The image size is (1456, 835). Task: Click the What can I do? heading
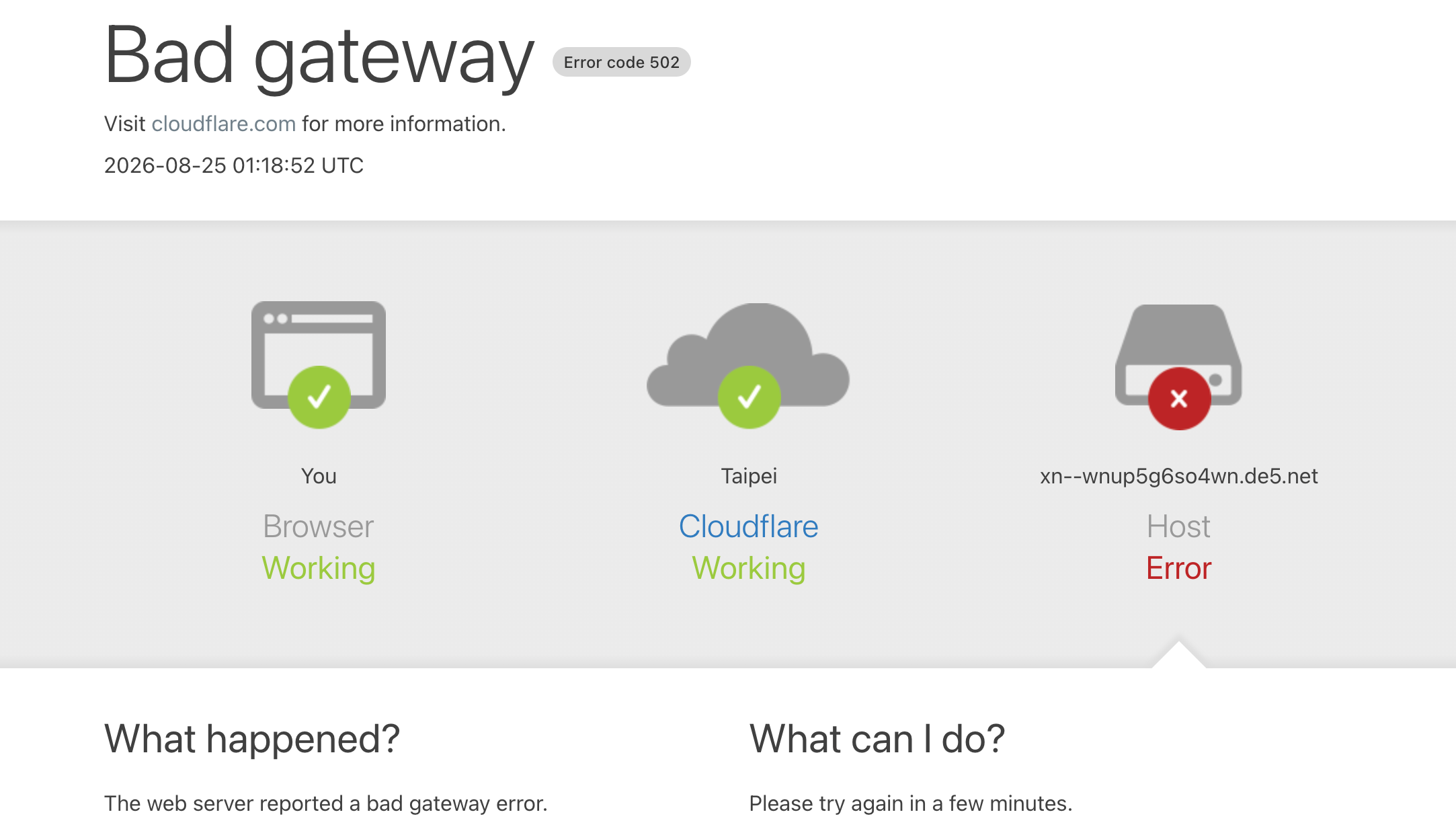click(x=877, y=739)
